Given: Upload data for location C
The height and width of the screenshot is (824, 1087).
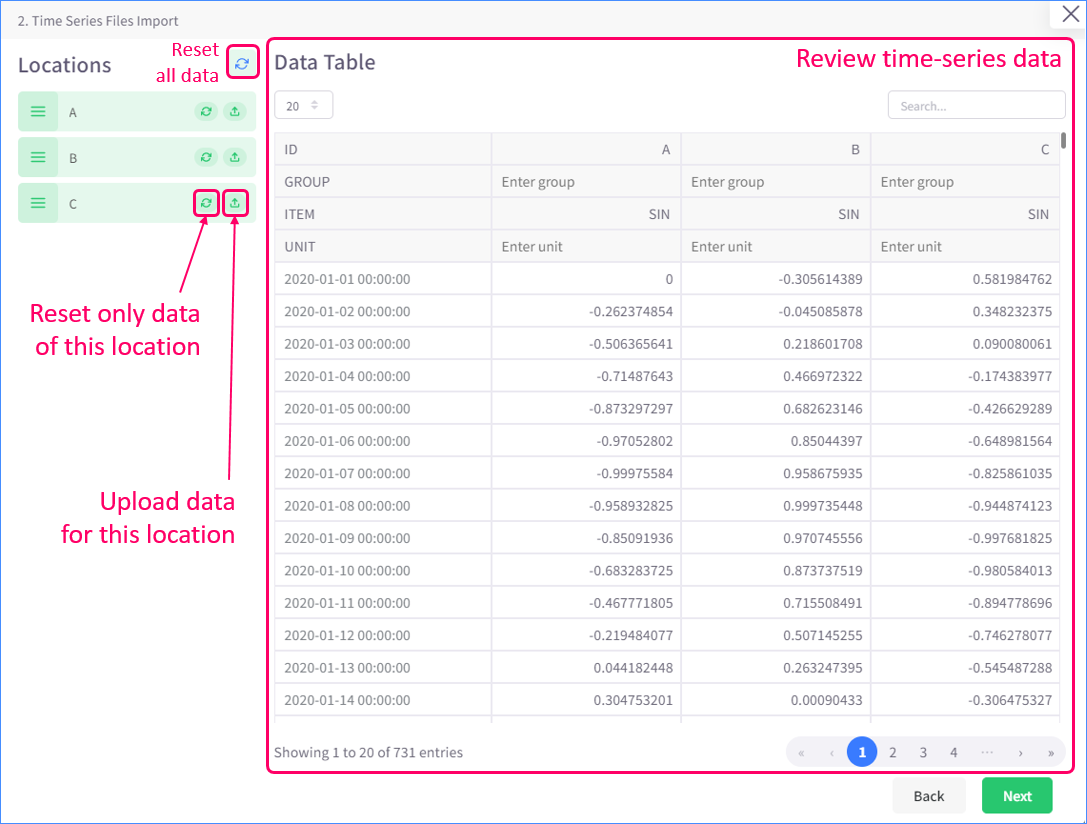Looking at the screenshot, I should tap(235, 203).
